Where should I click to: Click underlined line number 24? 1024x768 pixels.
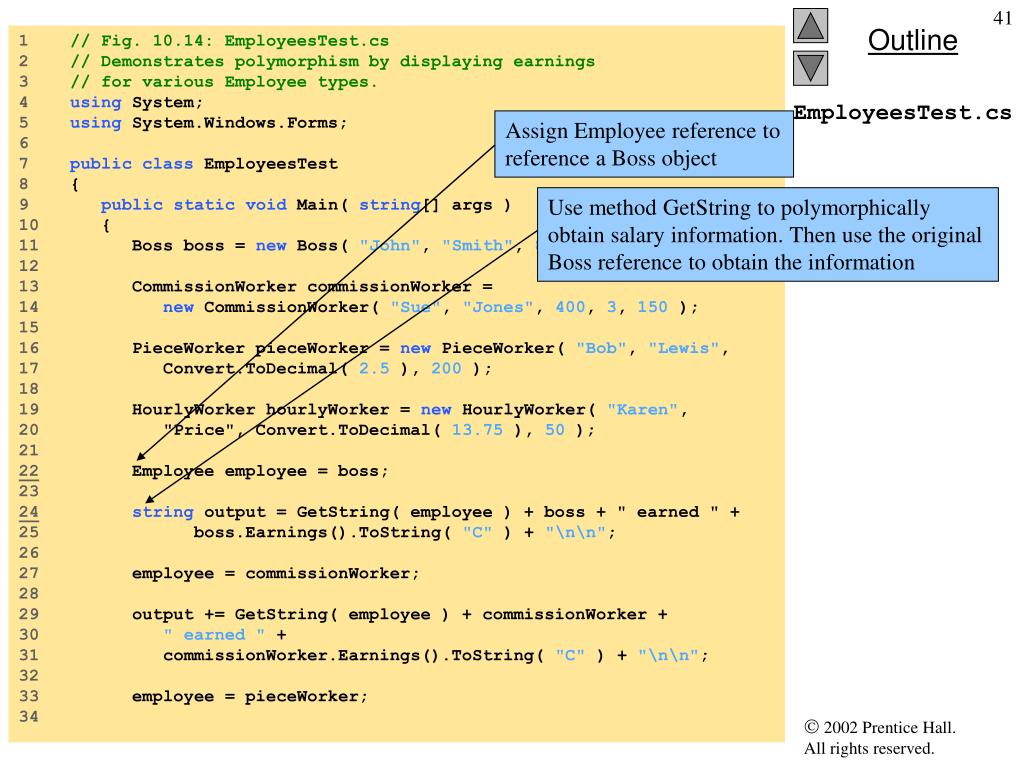(x=29, y=512)
